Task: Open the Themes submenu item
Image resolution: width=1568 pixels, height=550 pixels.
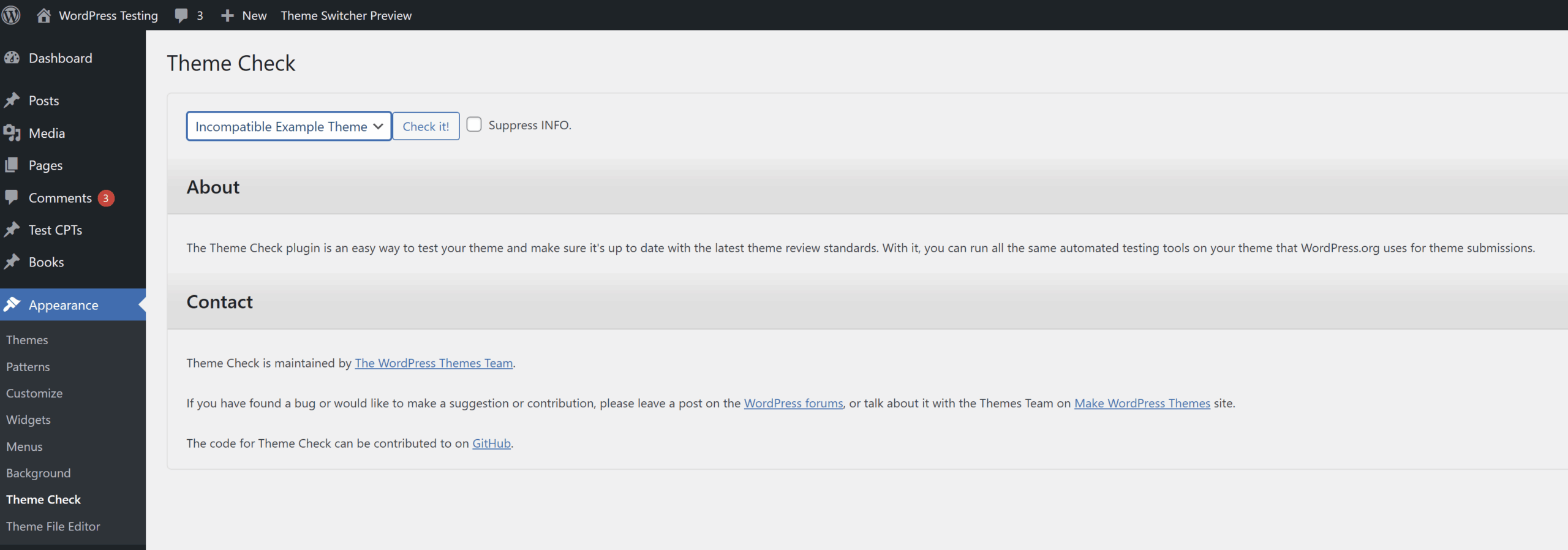Action: click(x=27, y=340)
